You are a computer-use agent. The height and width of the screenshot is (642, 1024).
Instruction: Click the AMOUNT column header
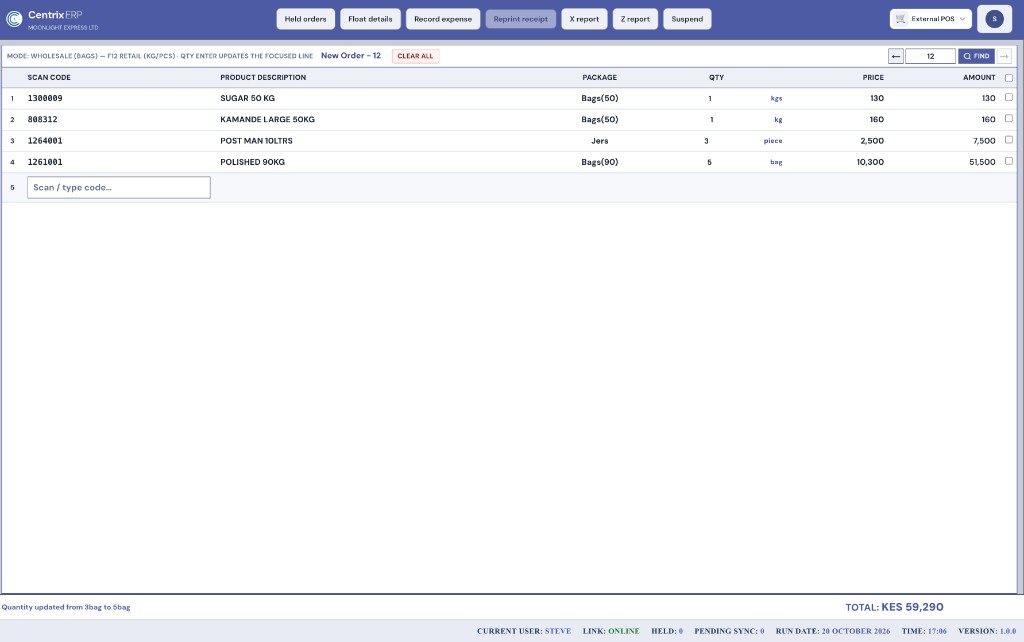(979, 77)
